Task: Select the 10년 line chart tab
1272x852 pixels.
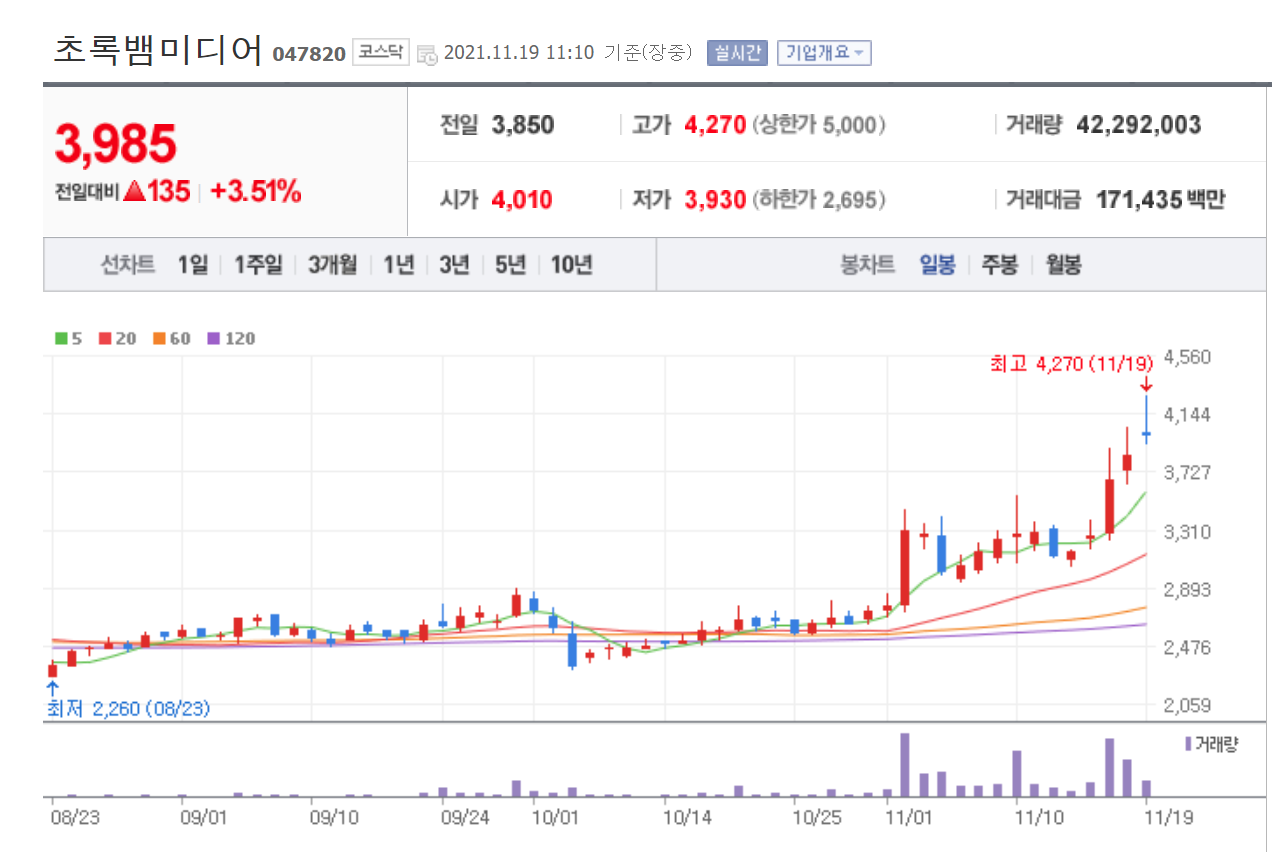Action: [572, 265]
